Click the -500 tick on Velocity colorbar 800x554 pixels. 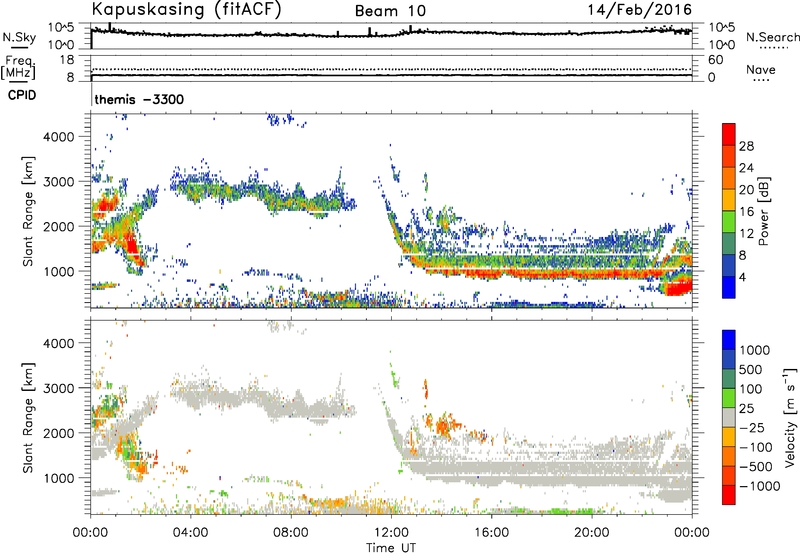click(x=756, y=466)
